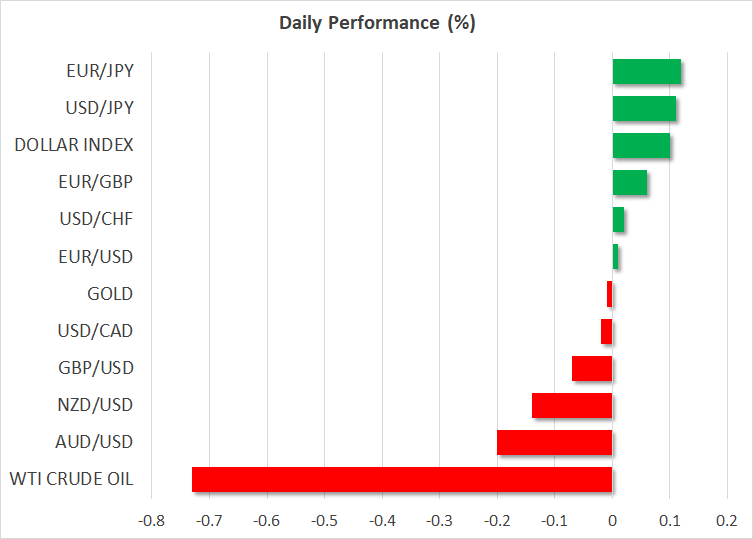This screenshot has height=539, width=753.
Task: Click the -0.8 x-axis tick label
Action: click(150, 521)
